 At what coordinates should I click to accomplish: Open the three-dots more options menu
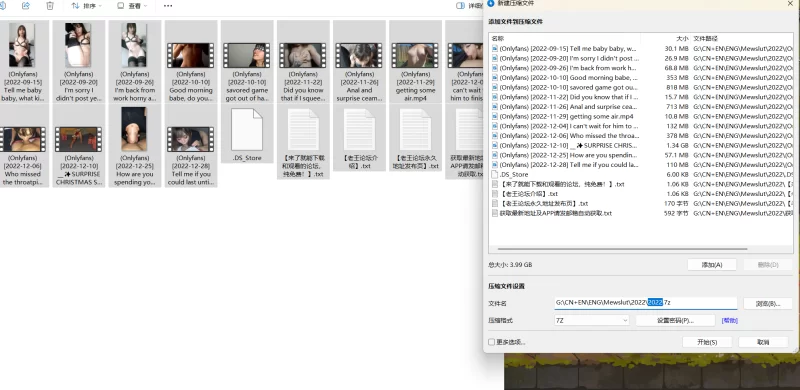(168, 6)
